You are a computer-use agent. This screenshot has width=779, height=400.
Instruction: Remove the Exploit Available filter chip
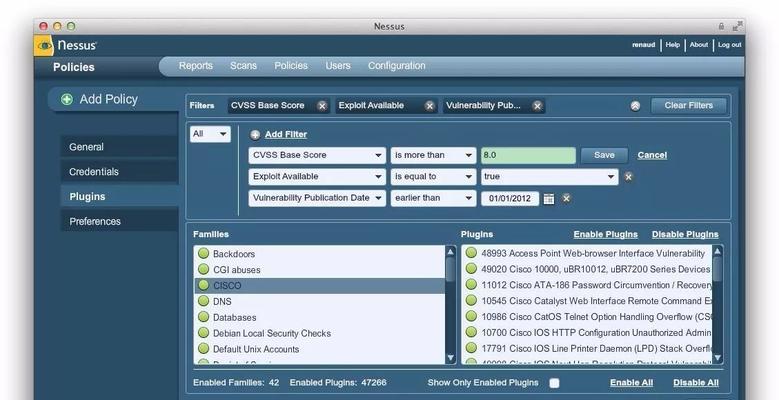pos(430,106)
